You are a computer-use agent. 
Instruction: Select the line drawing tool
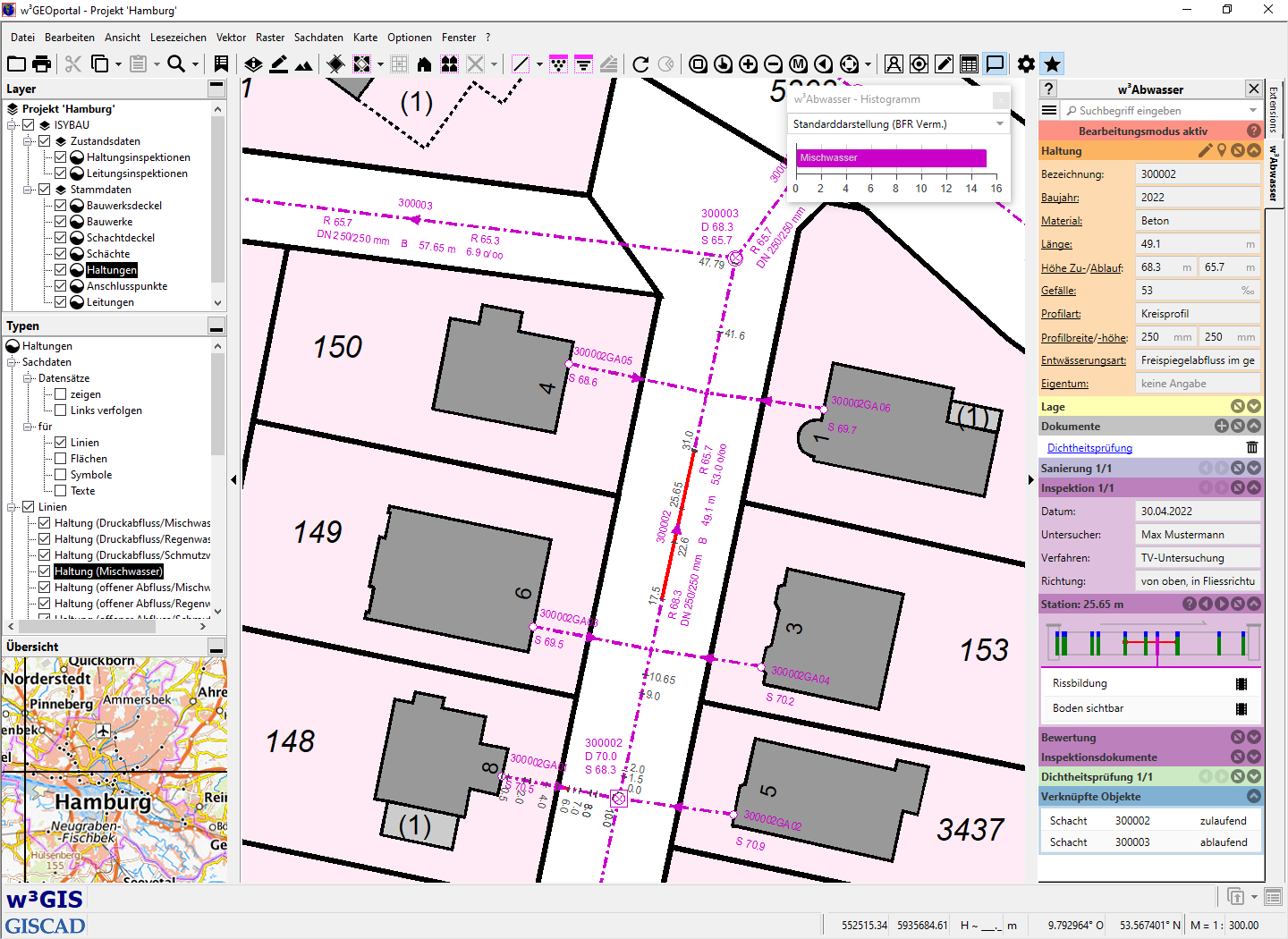521,63
